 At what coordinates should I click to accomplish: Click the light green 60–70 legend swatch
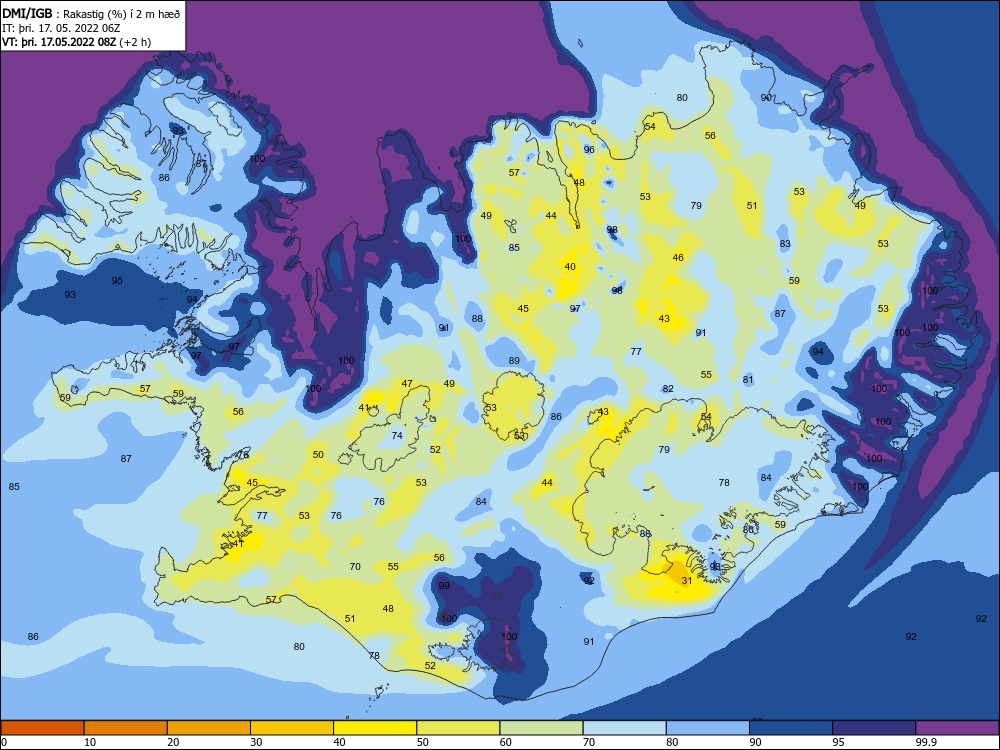pos(541,728)
